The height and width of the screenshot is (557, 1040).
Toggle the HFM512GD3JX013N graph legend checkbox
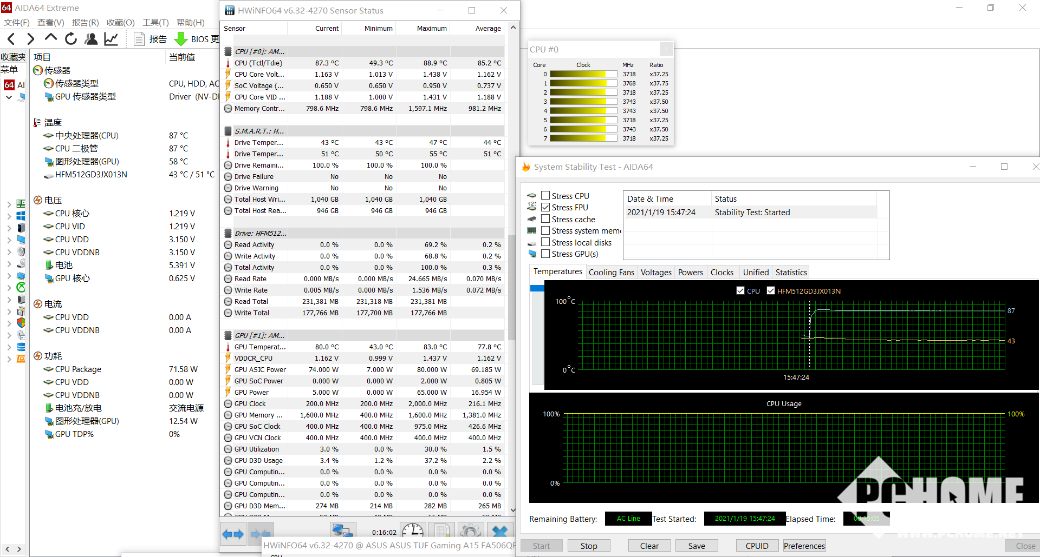(x=771, y=290)
